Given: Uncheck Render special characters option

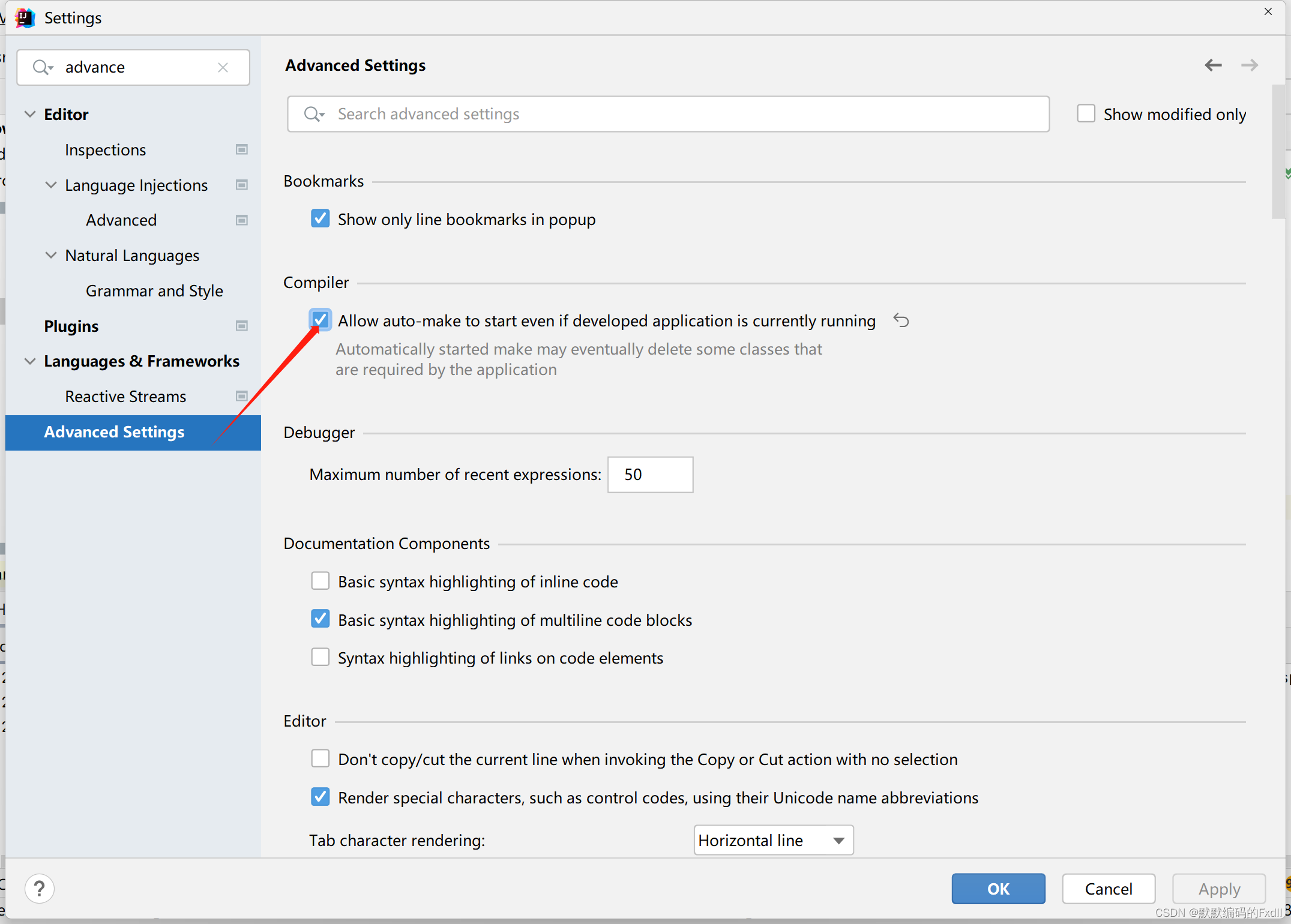Looking at the screenshot, I should point(320,797).
